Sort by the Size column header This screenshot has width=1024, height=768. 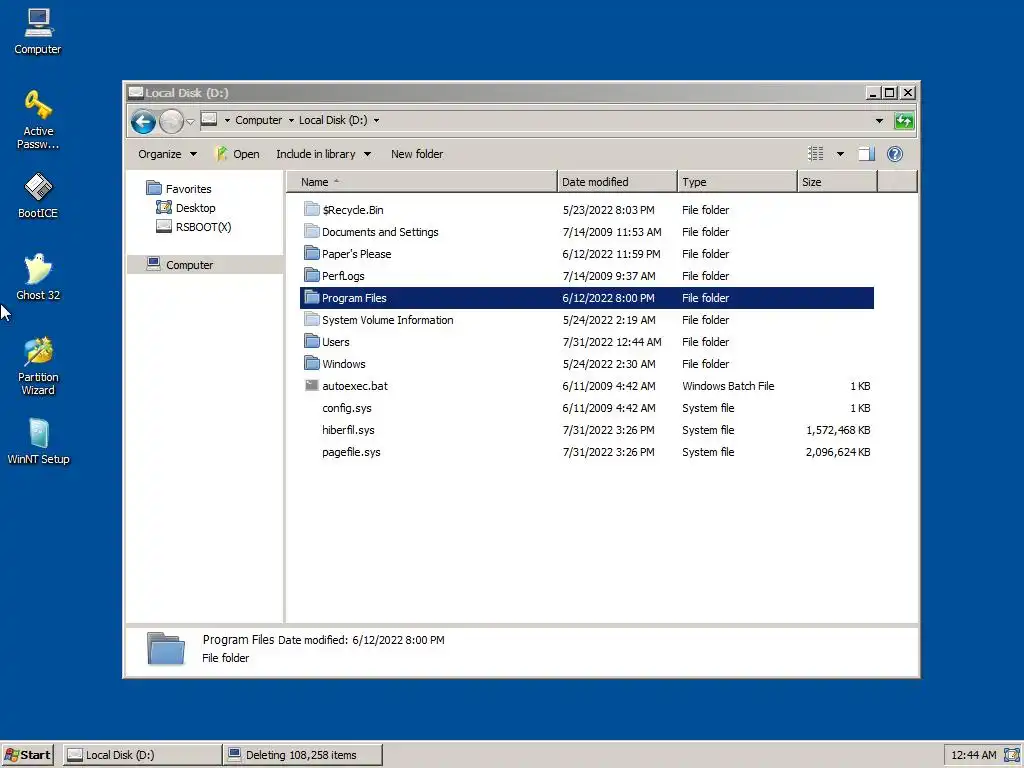837,182
